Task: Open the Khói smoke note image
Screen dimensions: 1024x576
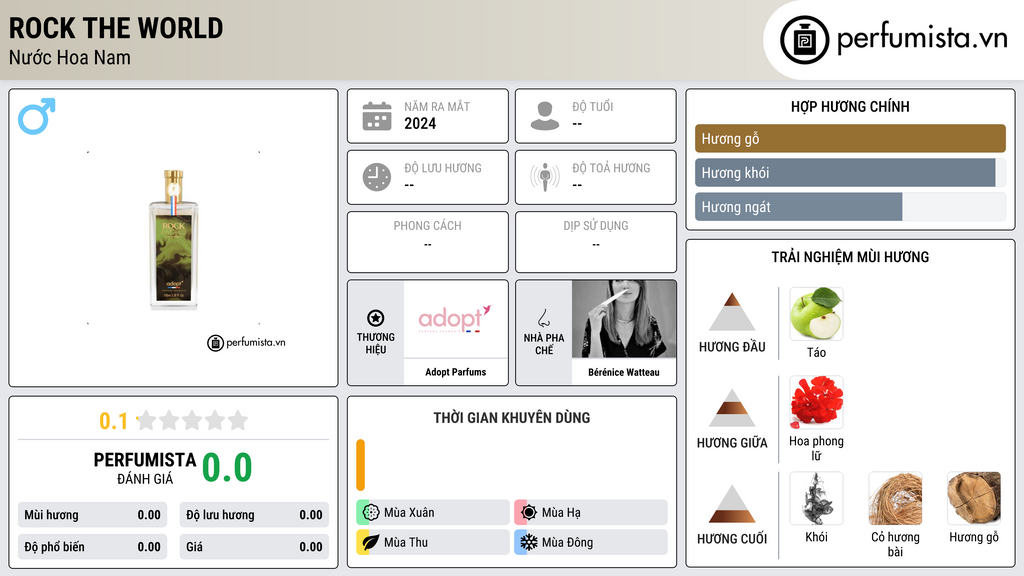Action: click(x=816, y=498)
